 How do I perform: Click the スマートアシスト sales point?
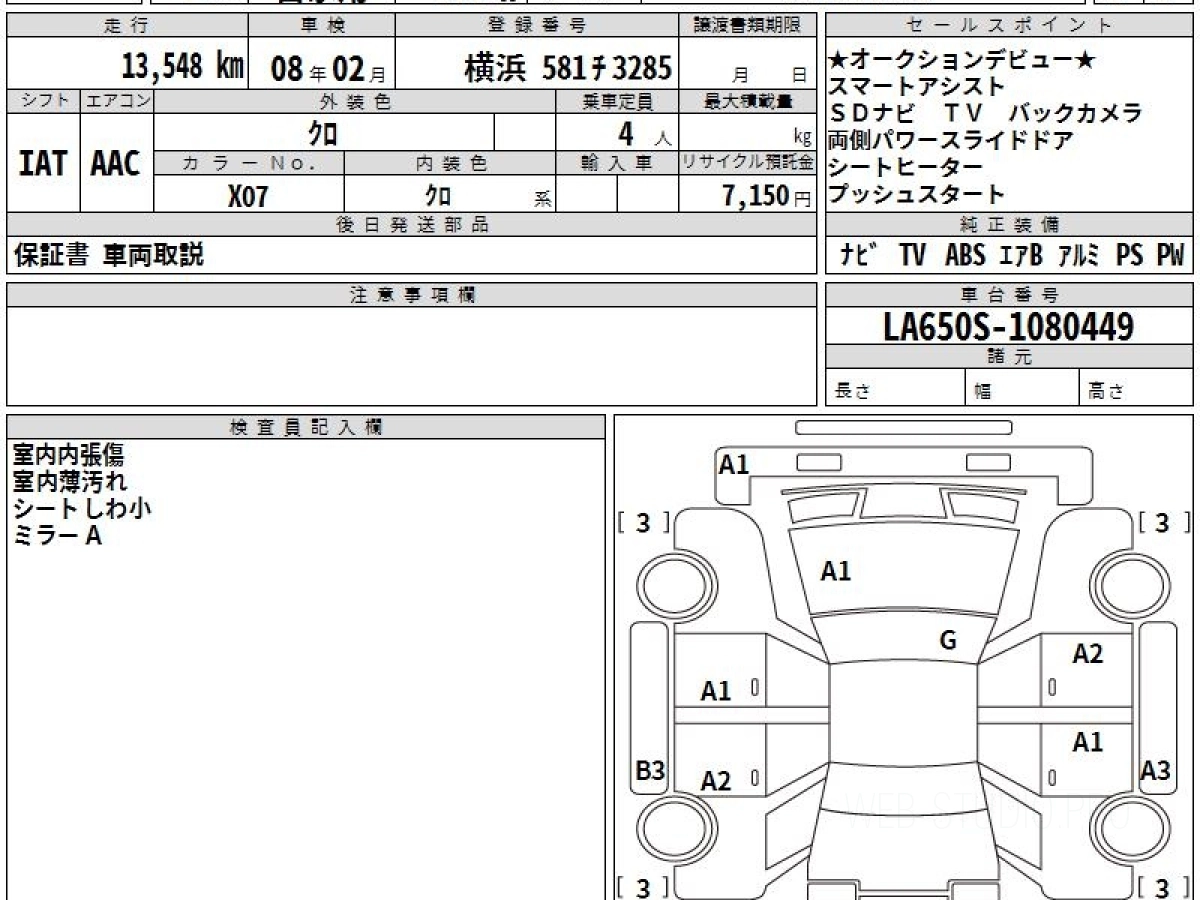click(916, 87)
